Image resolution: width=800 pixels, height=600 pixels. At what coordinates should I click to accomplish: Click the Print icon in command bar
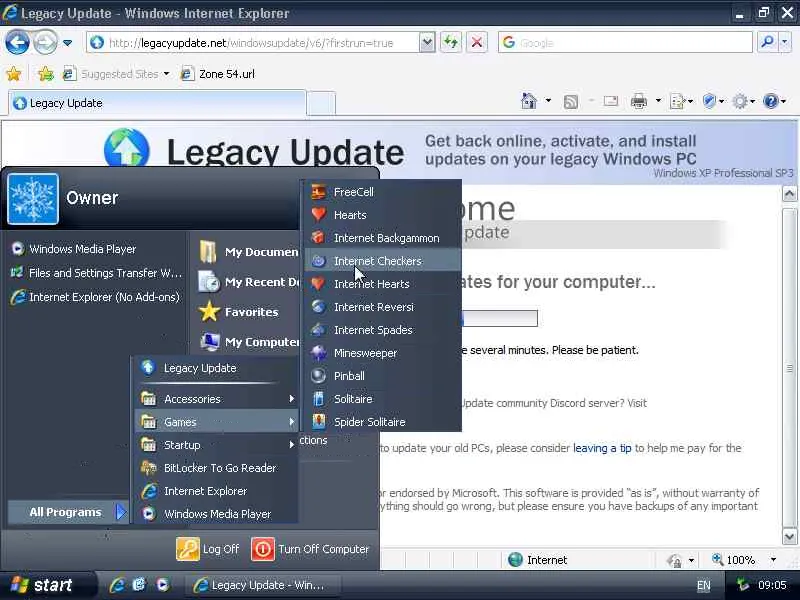coord(638,101)
